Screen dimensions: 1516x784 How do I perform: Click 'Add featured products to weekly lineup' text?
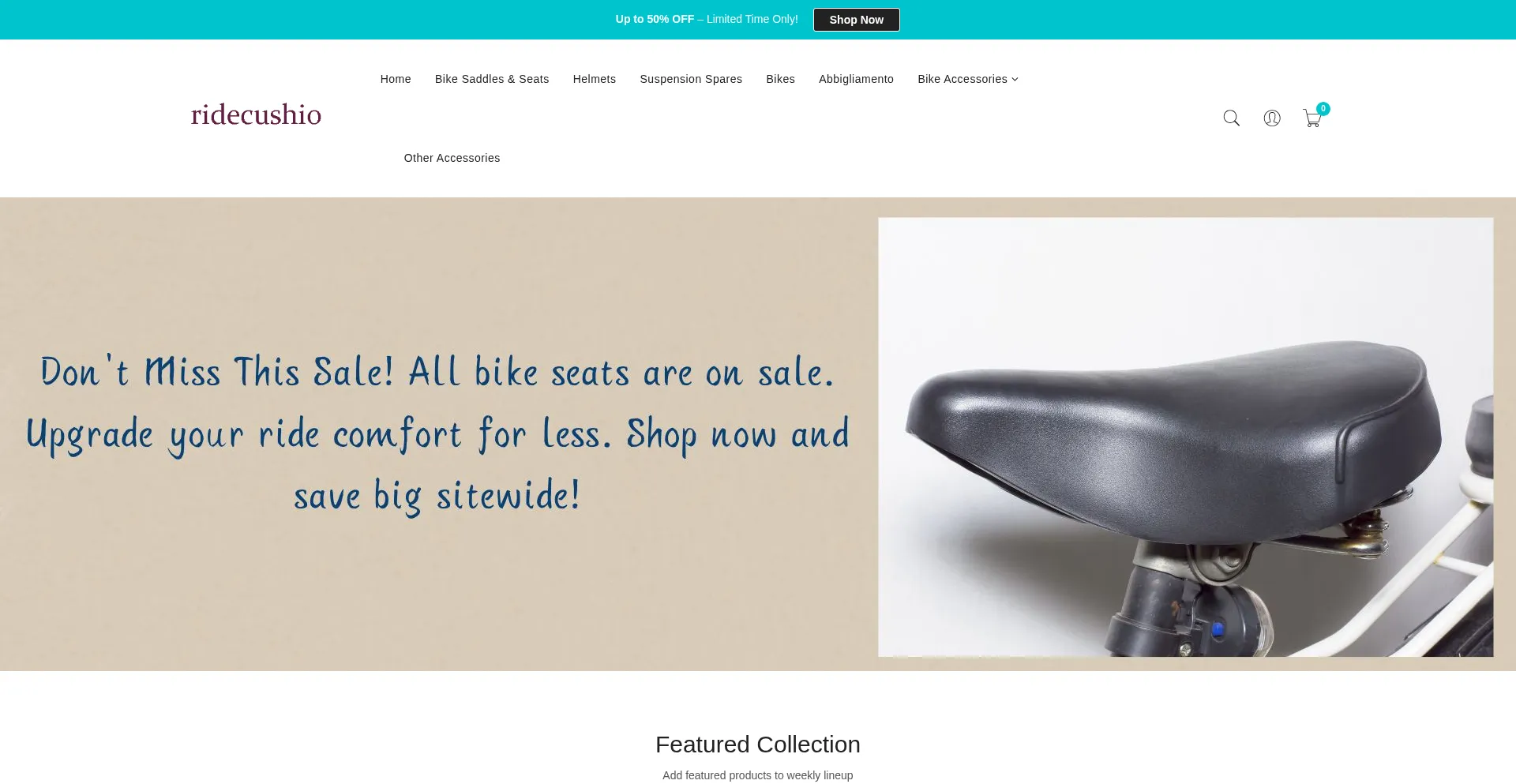click(757, 775)
